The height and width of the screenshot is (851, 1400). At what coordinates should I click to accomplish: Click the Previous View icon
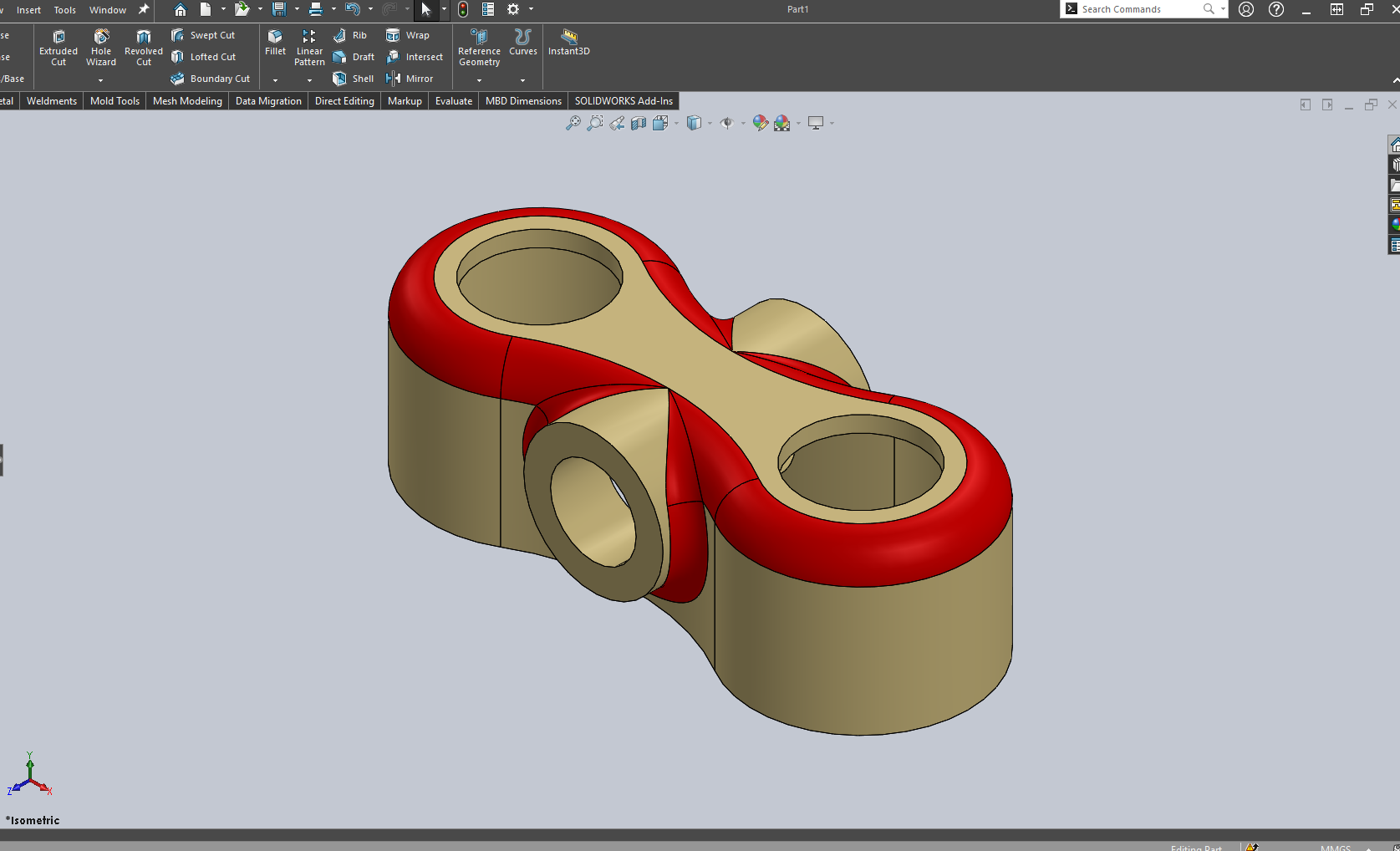click(x=617, y=124)
